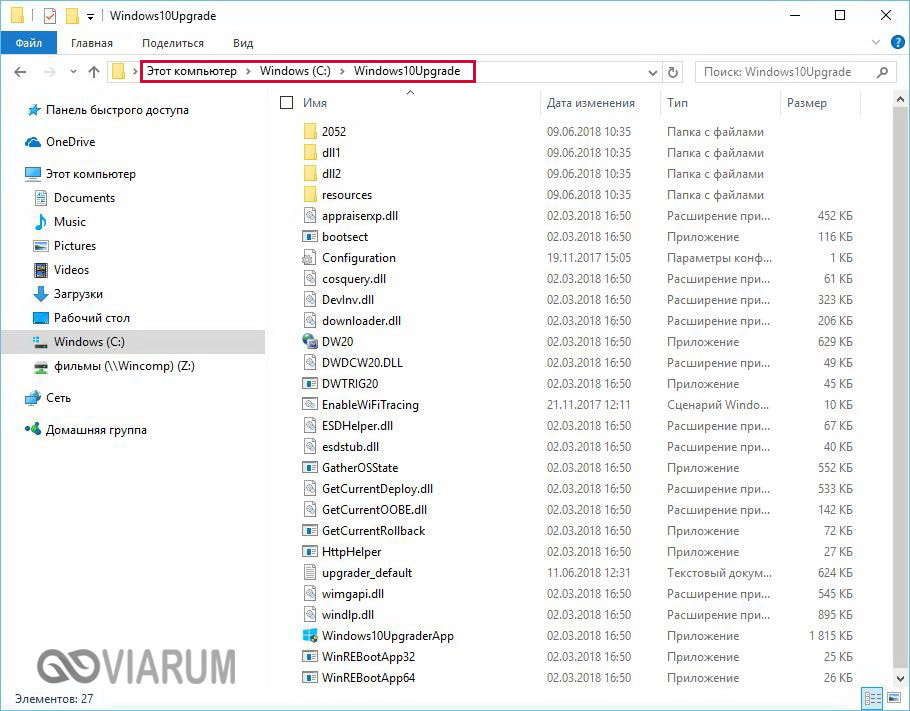910x711 pixels.
Task: Expand the ribbon with the chevron
Action: click(x=876, y=42)
